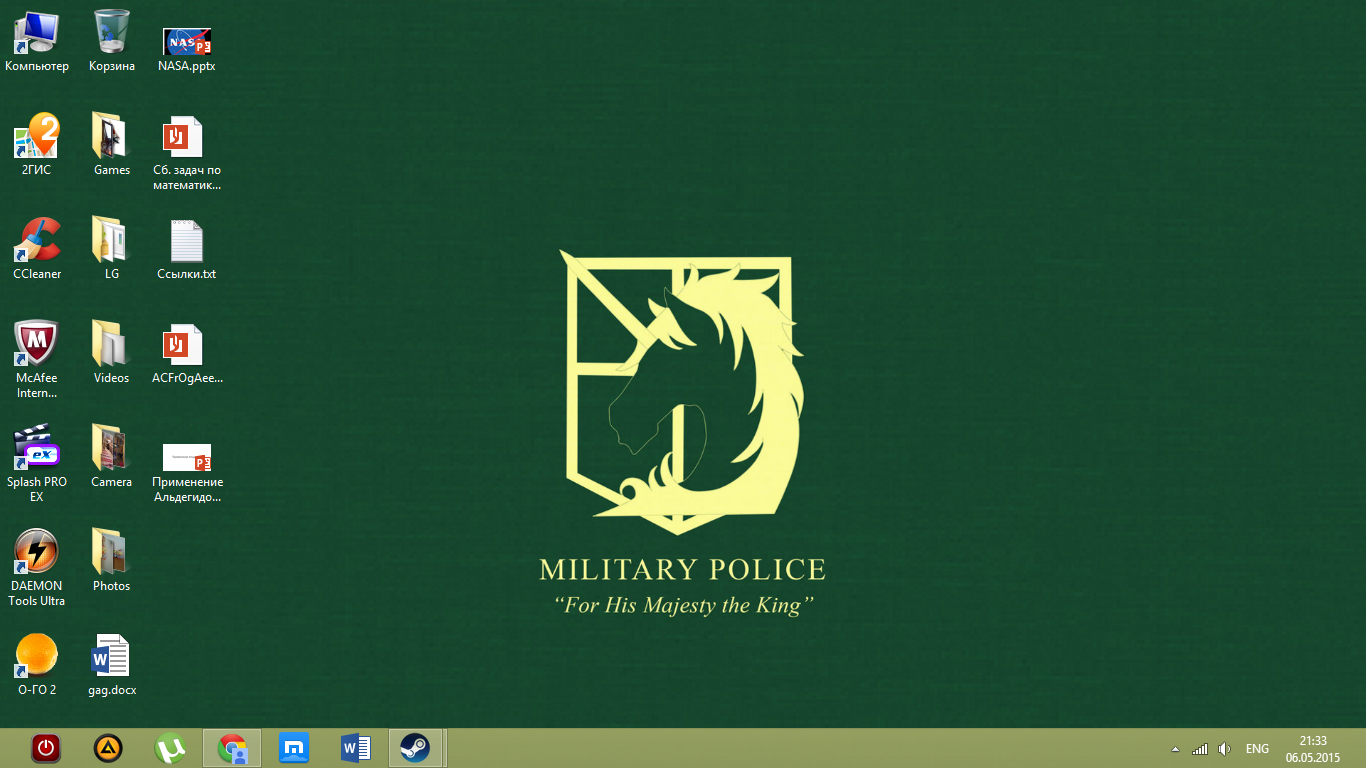Open uTorrent from the taskbar
1366x768 pixels.
click(x=170, y=748)
